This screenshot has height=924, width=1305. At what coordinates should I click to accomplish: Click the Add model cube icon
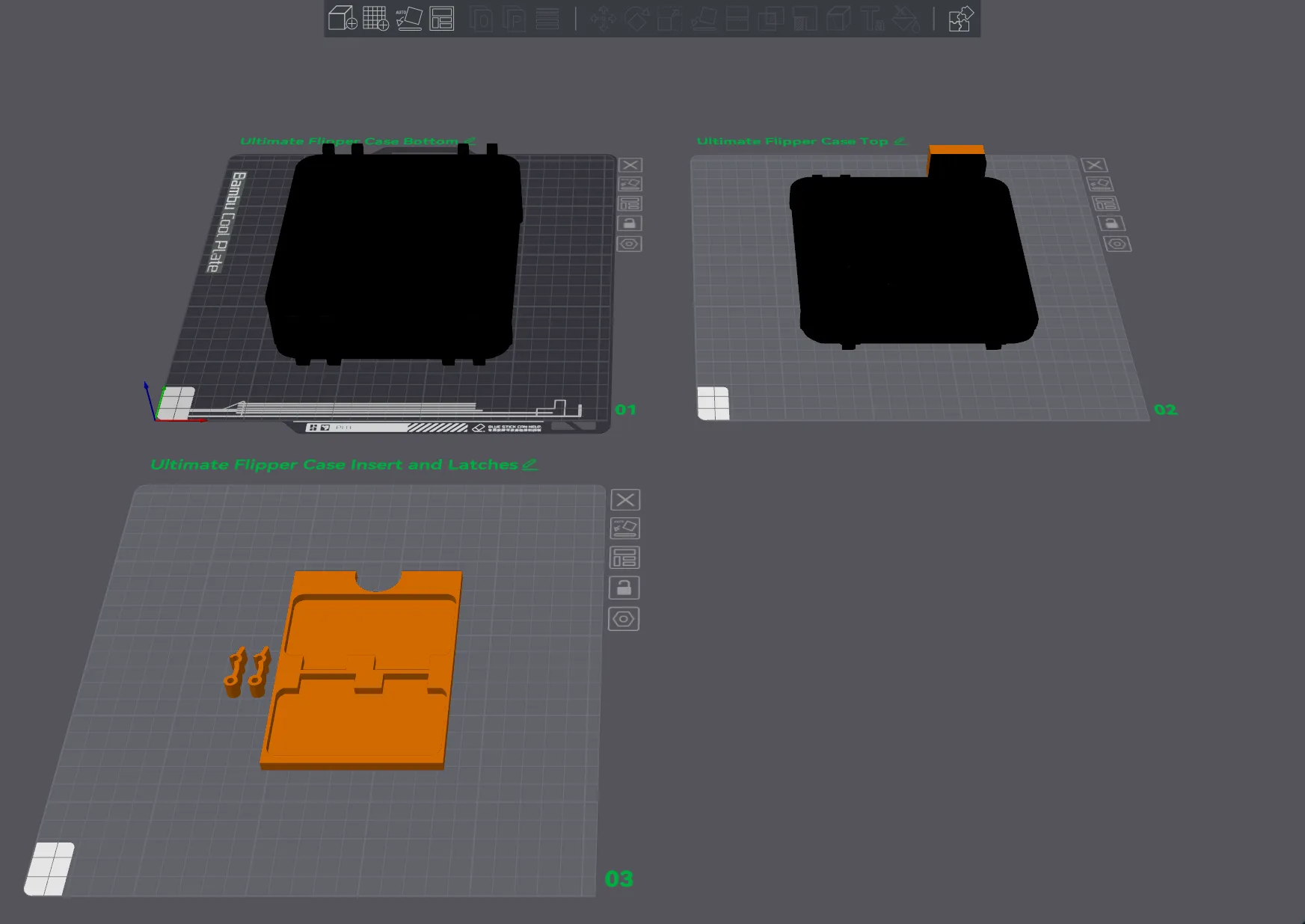[x=343, y=18]
